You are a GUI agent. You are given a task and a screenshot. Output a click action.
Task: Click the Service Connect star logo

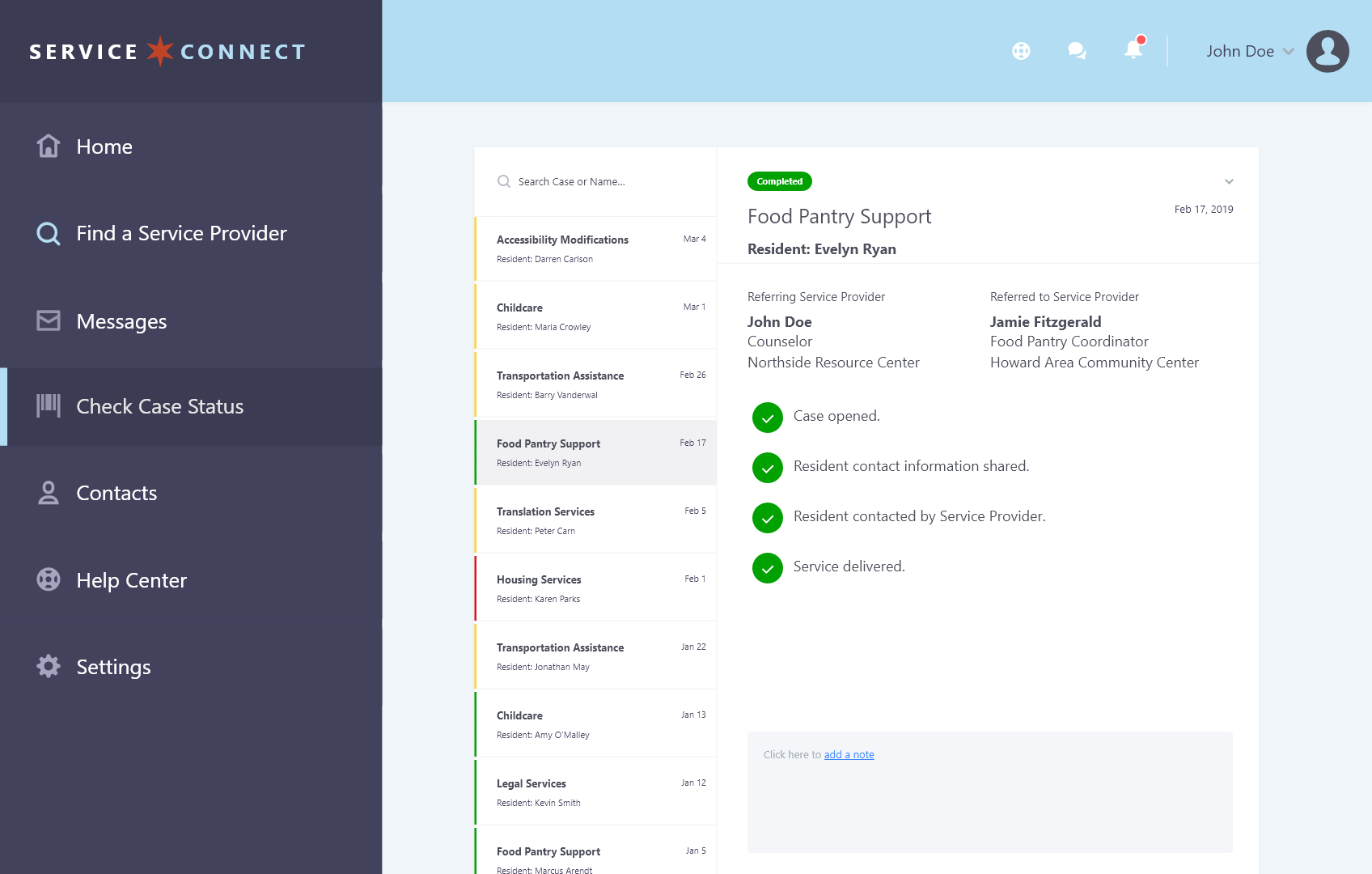coord(160,51)
